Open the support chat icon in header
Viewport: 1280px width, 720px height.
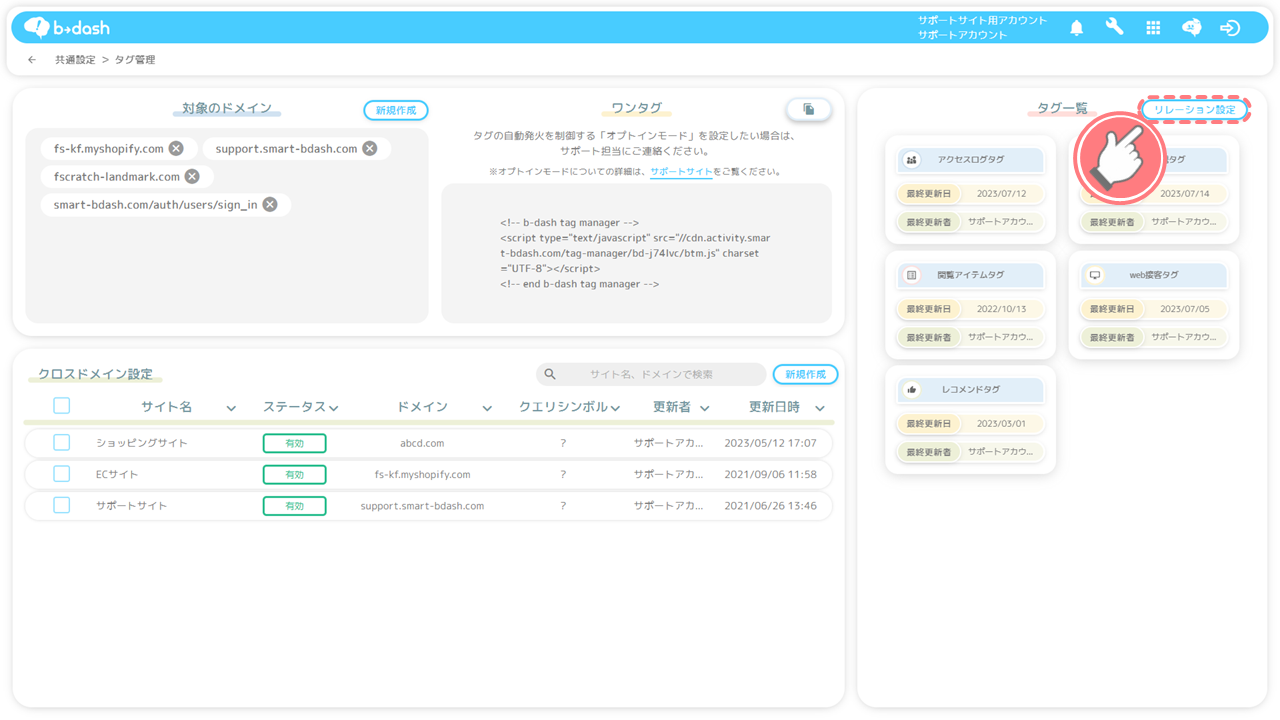1191,28
